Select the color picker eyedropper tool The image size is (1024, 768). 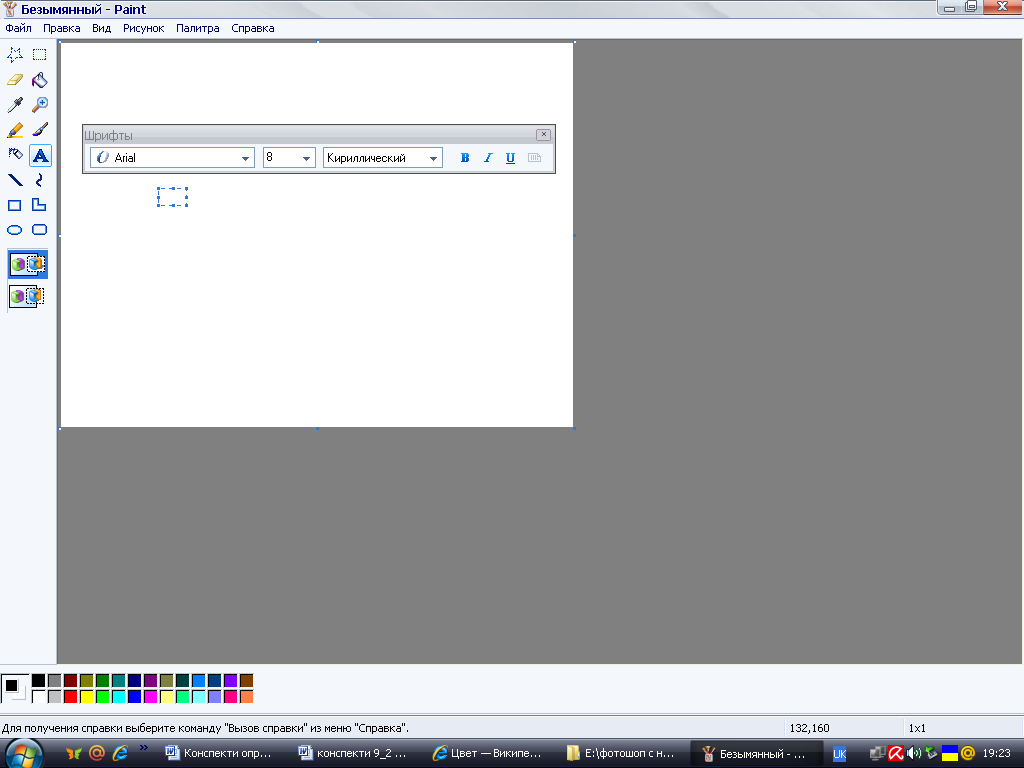14,104
